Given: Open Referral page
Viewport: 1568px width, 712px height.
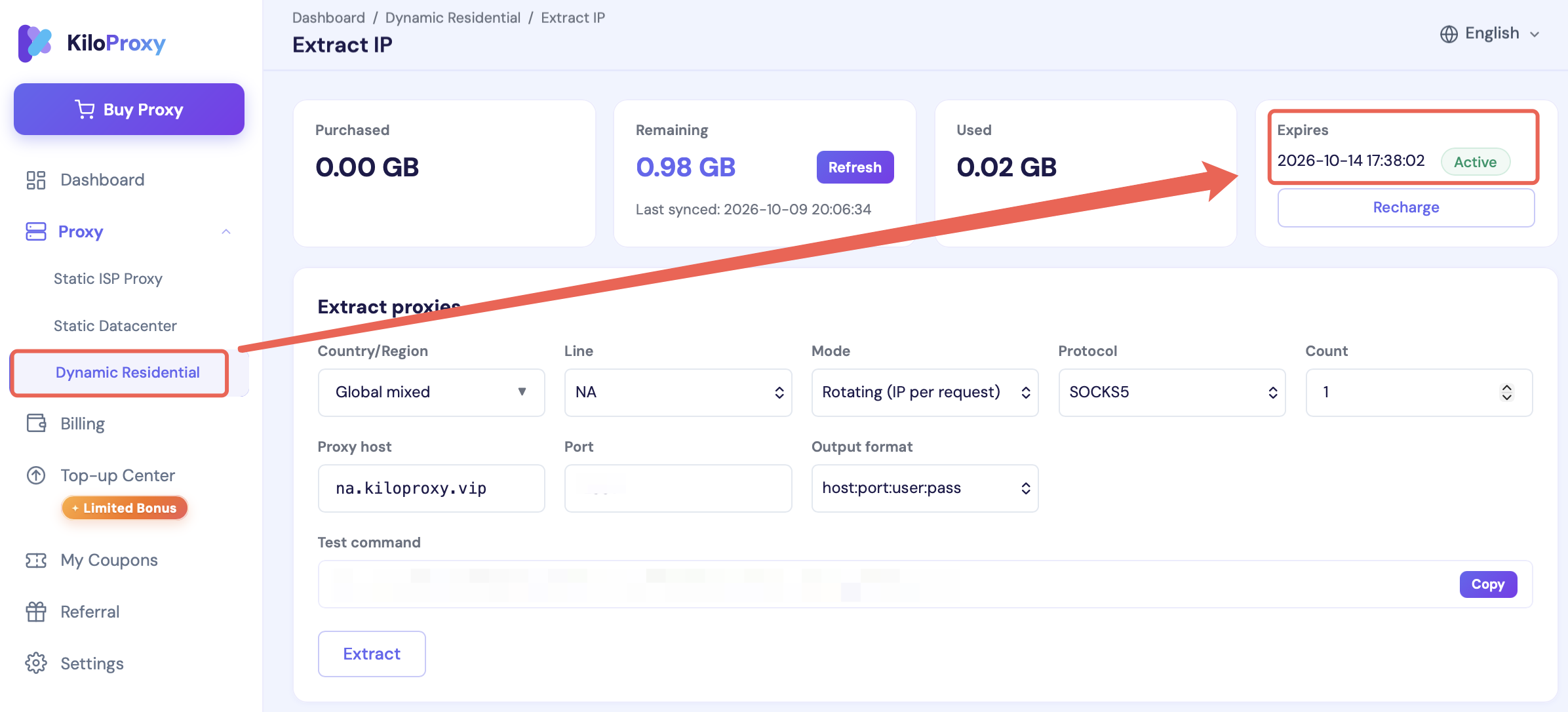Looking at the screenshot, I should click(x=90, y=612).
